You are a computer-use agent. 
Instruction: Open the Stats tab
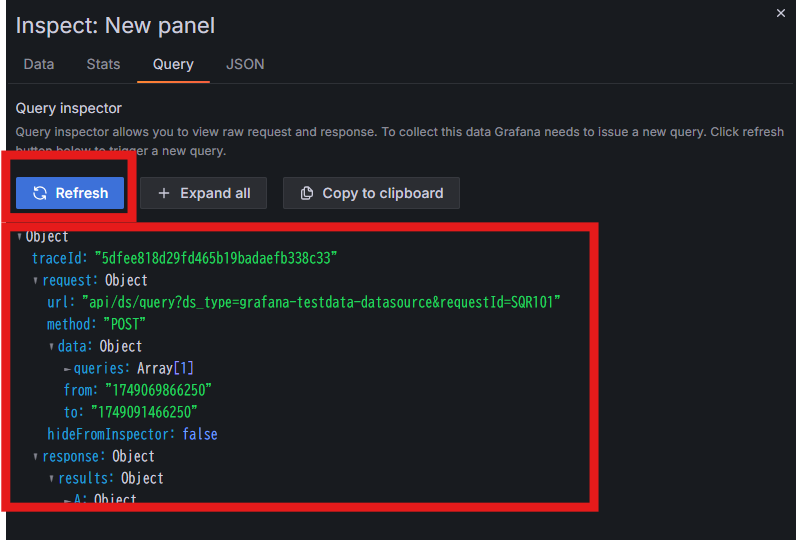tap(103, 64)
